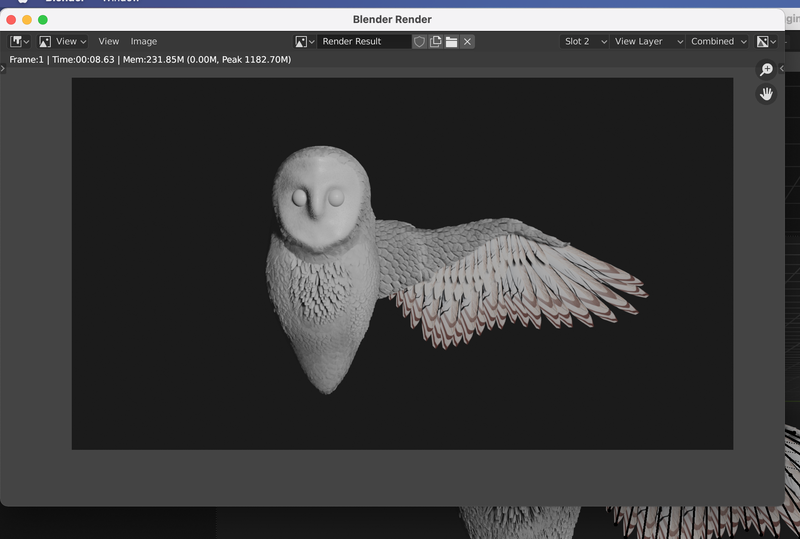
Task: Toggle the fake user shield icon
Action: [419, 41]
